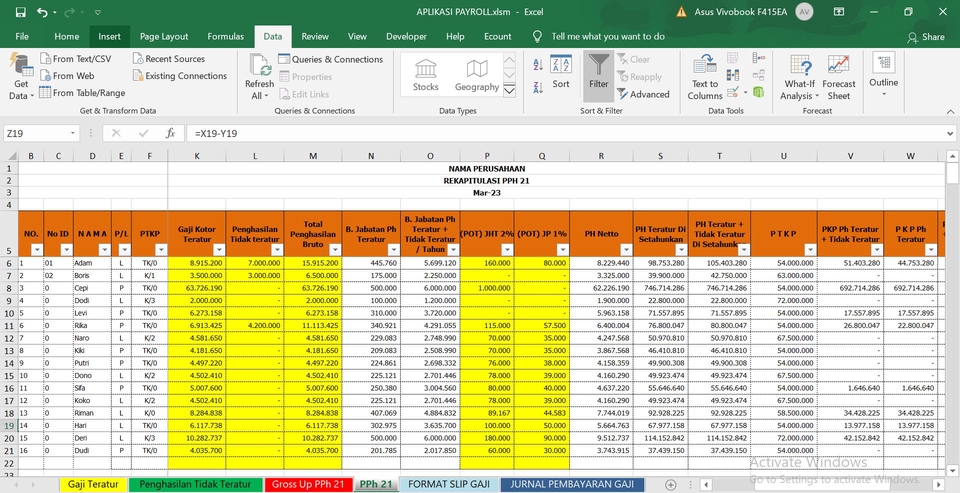Select the Stocks data type
The image size is (960, 493).
coord(426,75)
